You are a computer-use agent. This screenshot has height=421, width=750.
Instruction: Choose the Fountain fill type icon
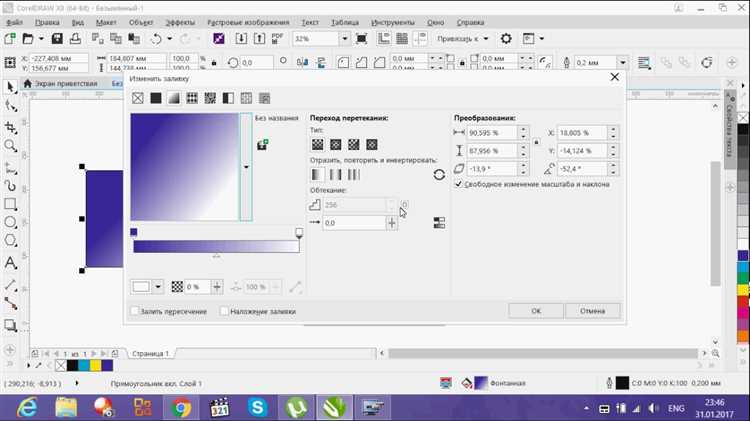point(174,98)
